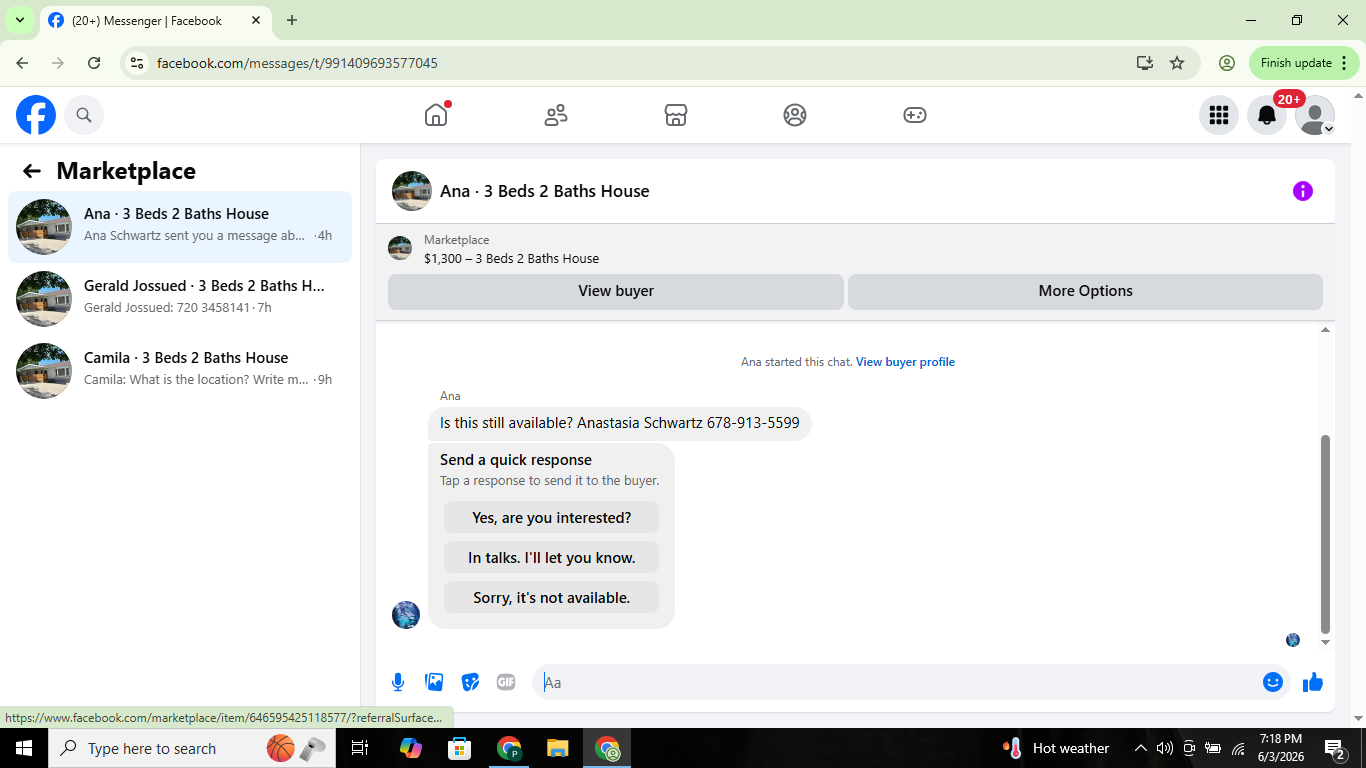Screen dimensions: 1366x768
Task: Go to the Home feed icon
Action: [x=436, y=115]
